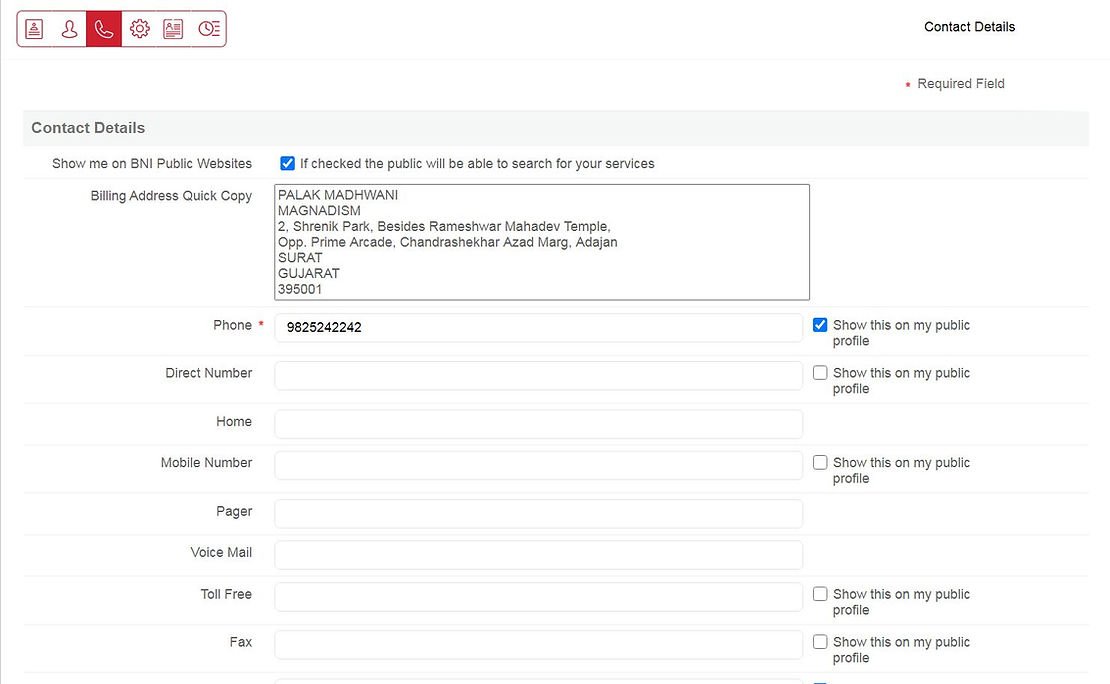
Task: Open the ID card icon tab
Action: pos(173,29)
